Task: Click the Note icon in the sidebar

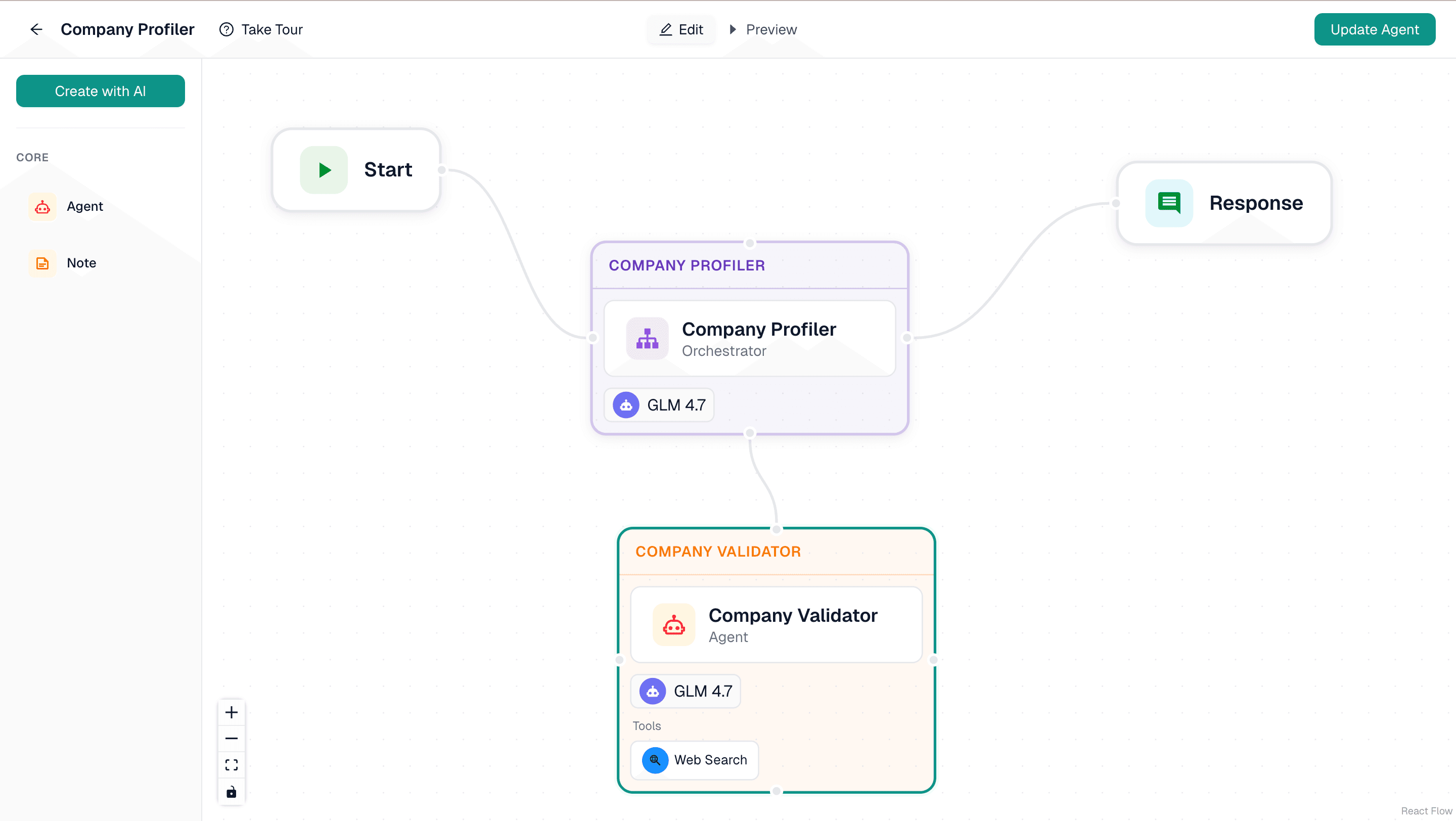Action: [x=42, y=263]
